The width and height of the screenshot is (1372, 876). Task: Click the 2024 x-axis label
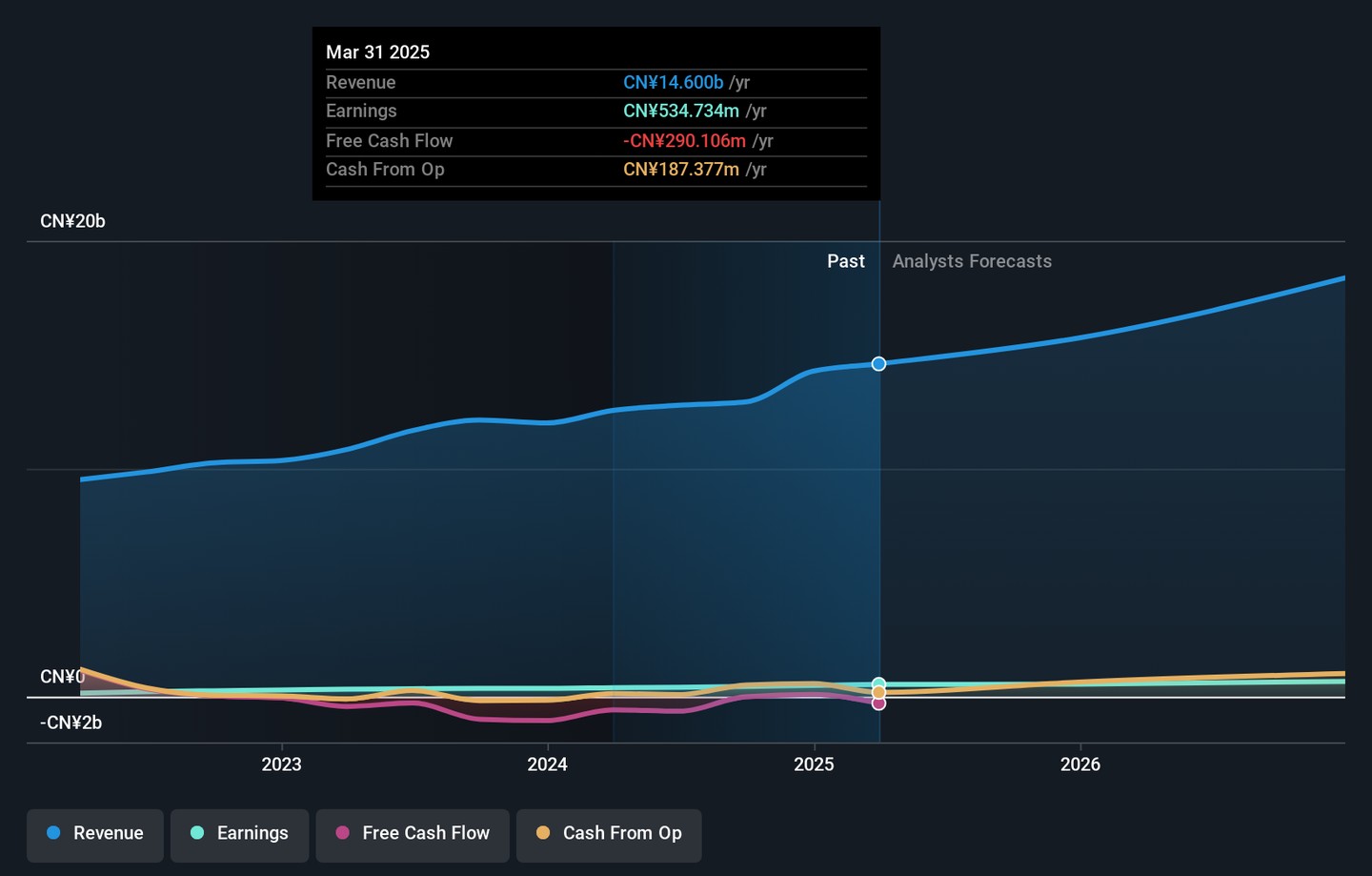pyautogui.click(x=547, y=764)
